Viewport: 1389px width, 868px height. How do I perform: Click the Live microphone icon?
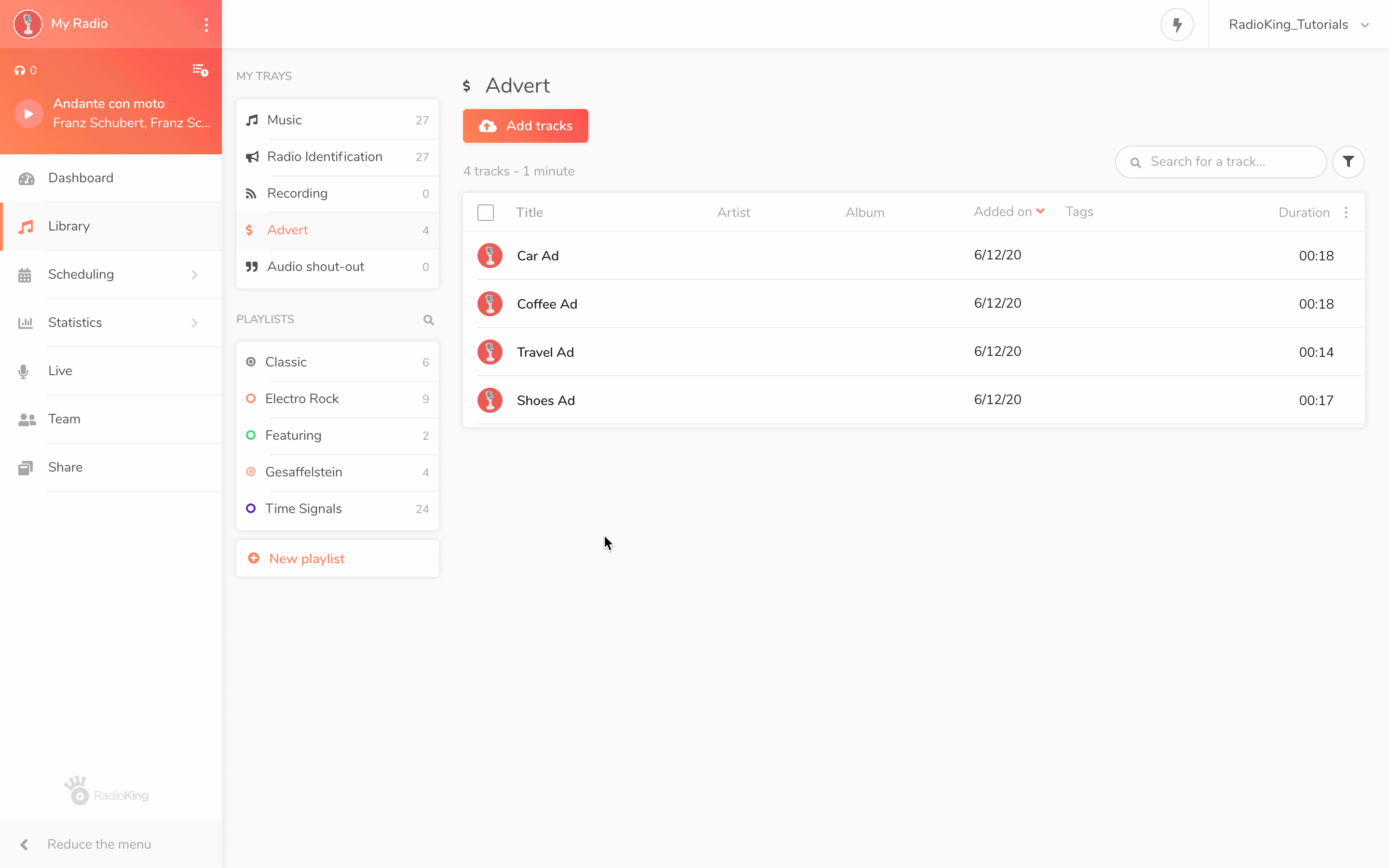click(x=24, y=371)
